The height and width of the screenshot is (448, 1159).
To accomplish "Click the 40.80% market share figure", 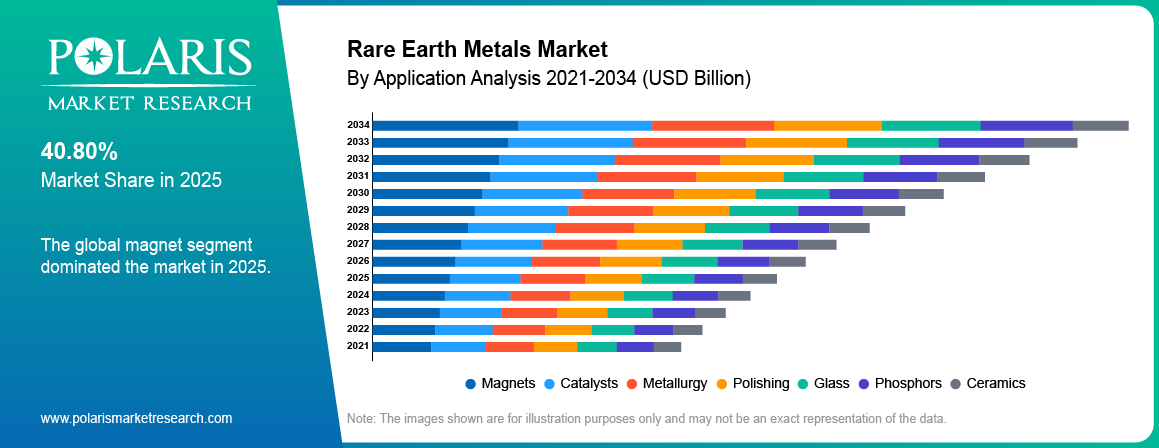I will coord(79,152).
